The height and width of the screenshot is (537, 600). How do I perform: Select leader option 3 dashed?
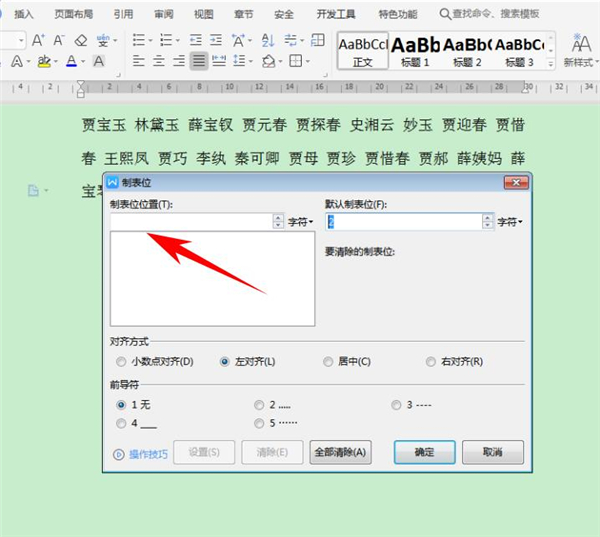click(396, 405)
